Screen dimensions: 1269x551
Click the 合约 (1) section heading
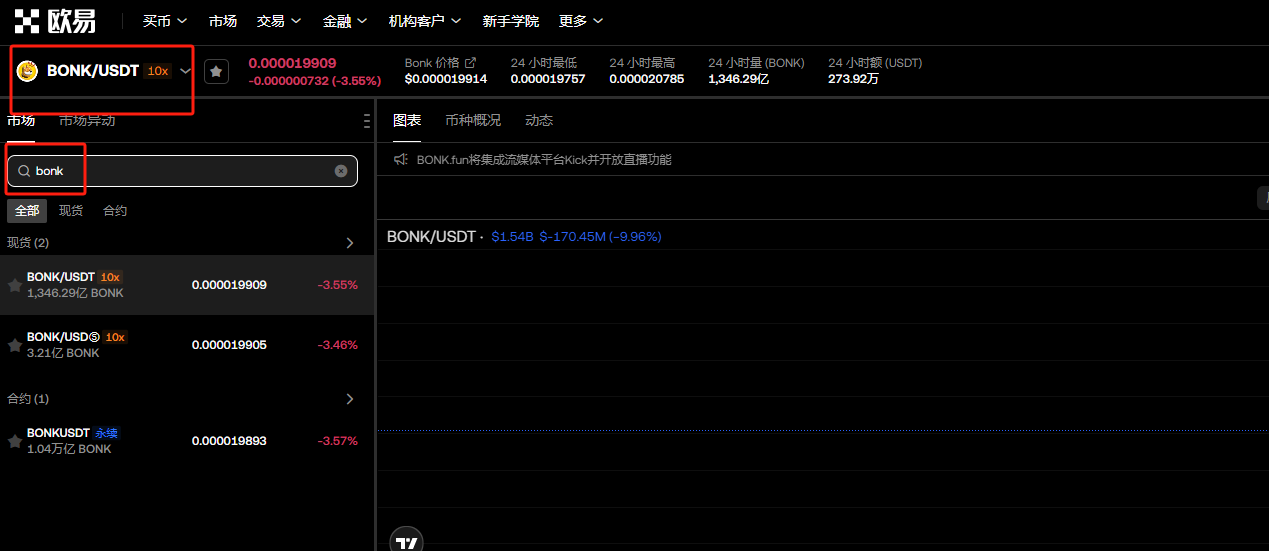28,399
